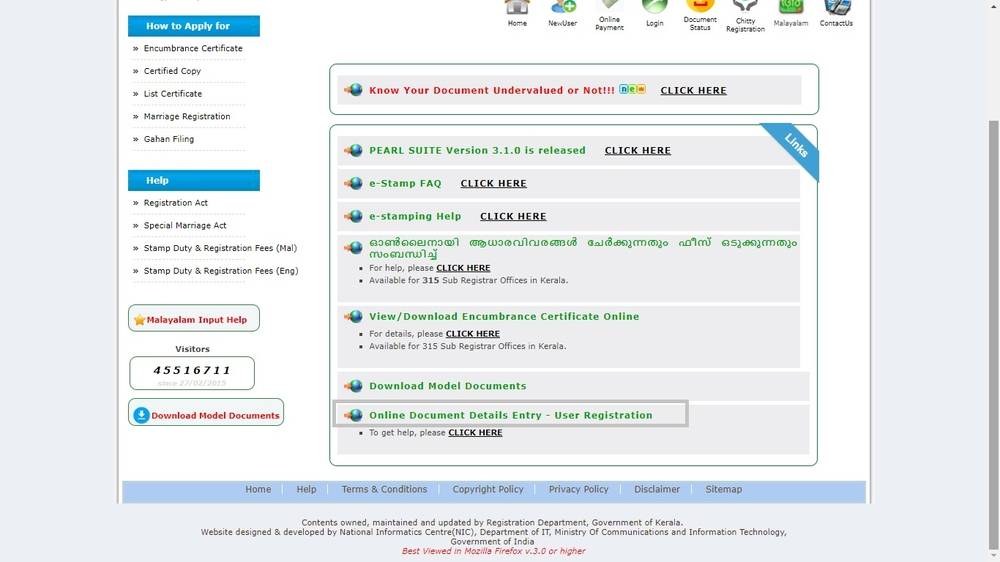Open the Online Payment icon
This screenshot has height=562, width=1000.
click(609, 6)
